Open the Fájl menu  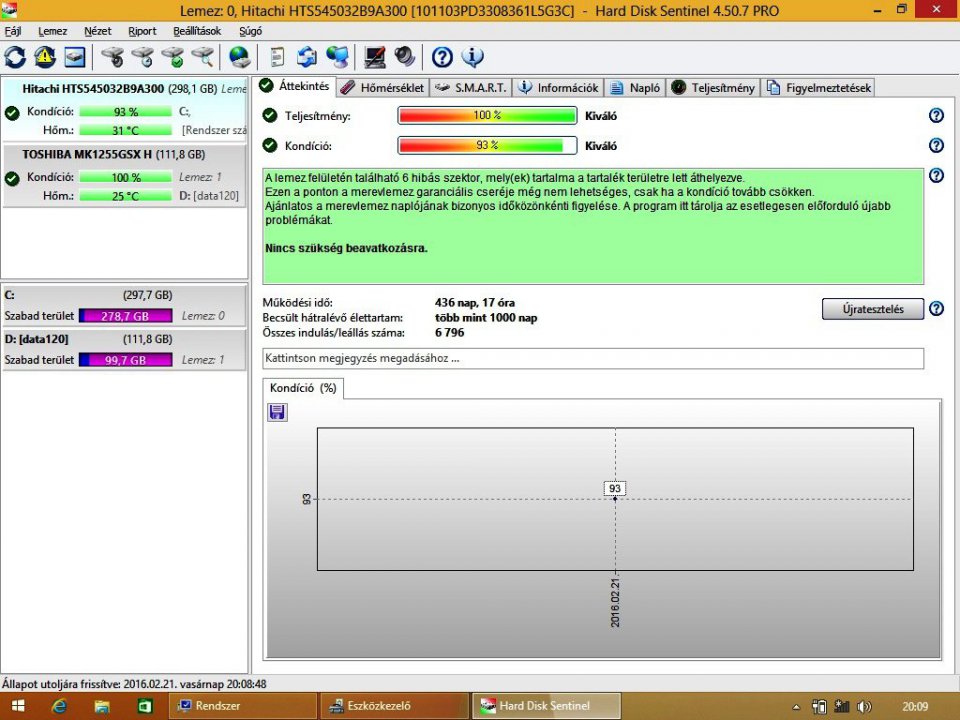(13, 31)
